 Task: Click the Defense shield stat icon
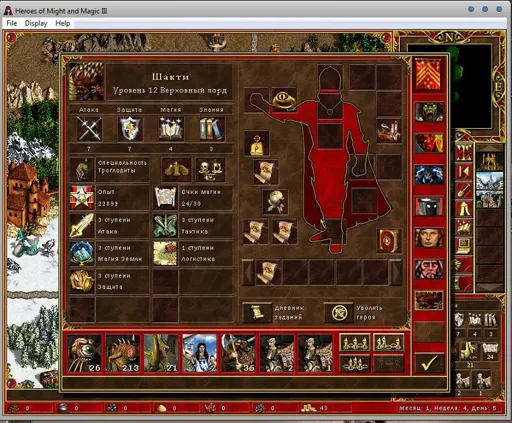point(130,129)
